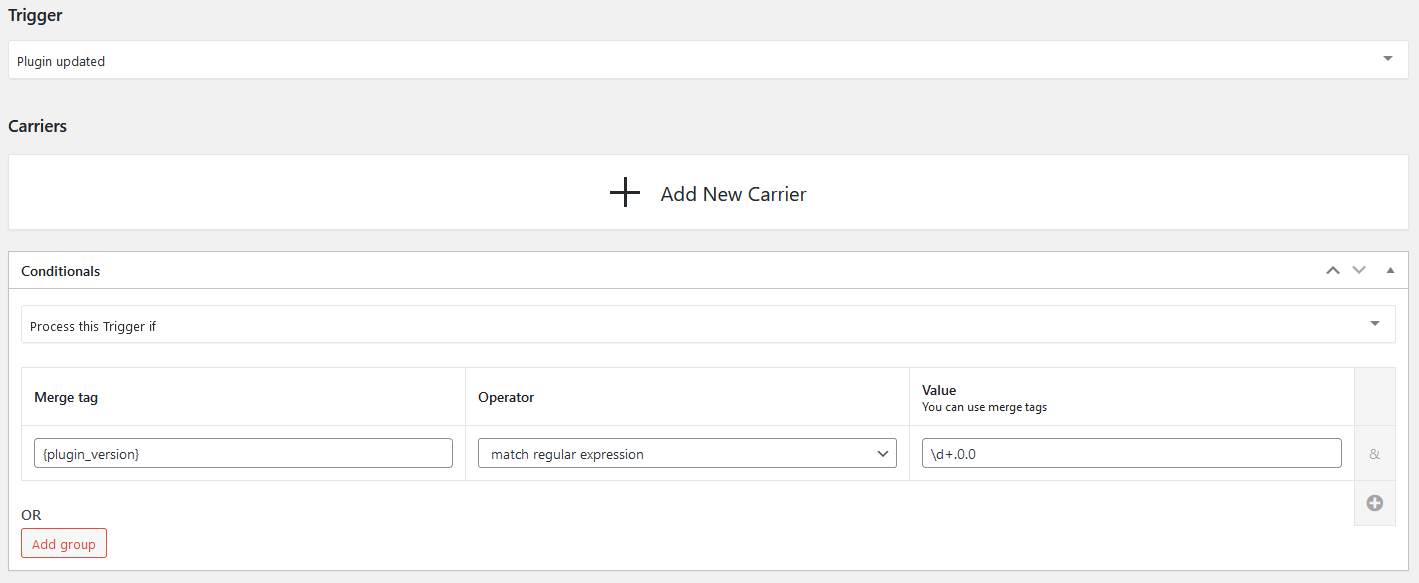Add a new condition with circled plus icon
Image resolution: width=1419 pixels, height=583 pixels.
point(1375,503)
